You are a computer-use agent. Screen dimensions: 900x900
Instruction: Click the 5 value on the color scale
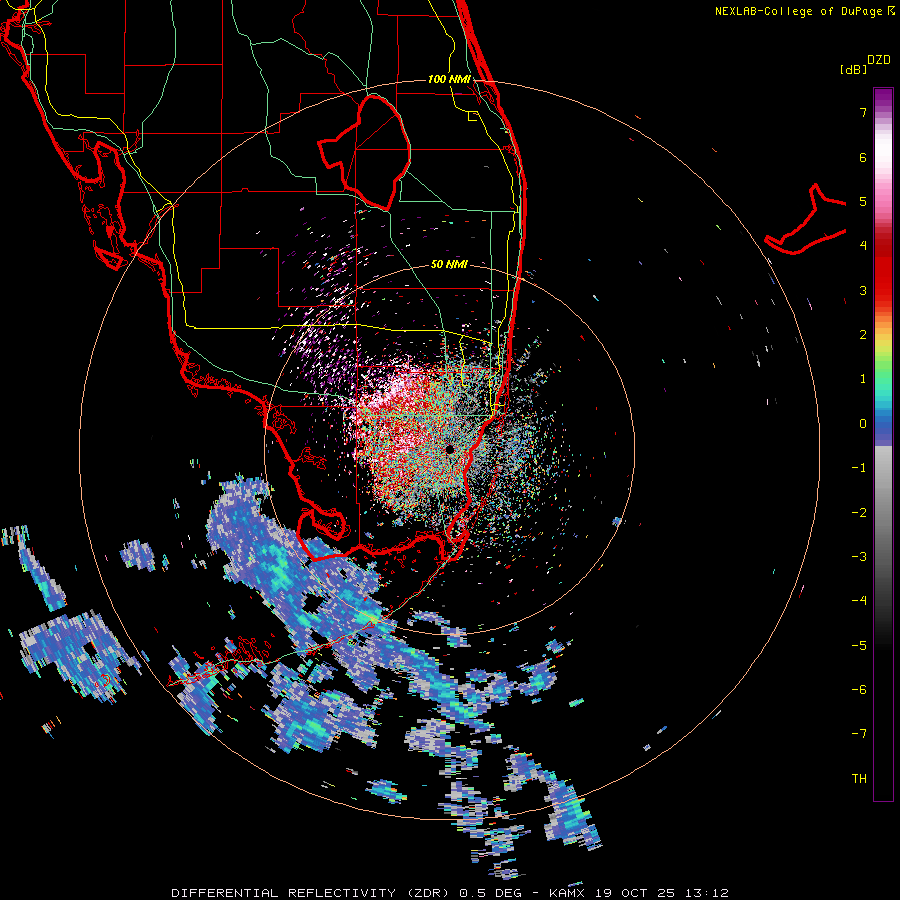tap(863, 201)
